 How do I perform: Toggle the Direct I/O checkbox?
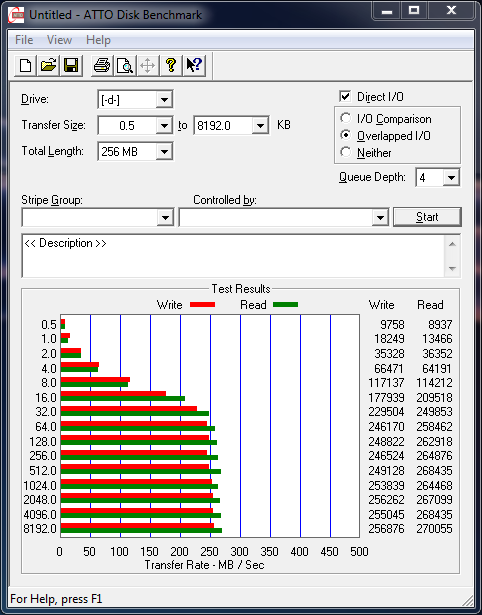coord(345,96)
